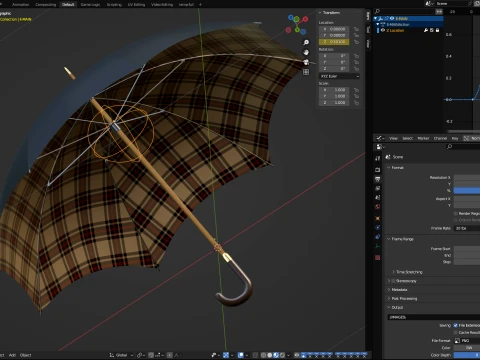Toggle eye visibility of Z Location channel
This screenshot has width=480, height=360.
point(383,30)
